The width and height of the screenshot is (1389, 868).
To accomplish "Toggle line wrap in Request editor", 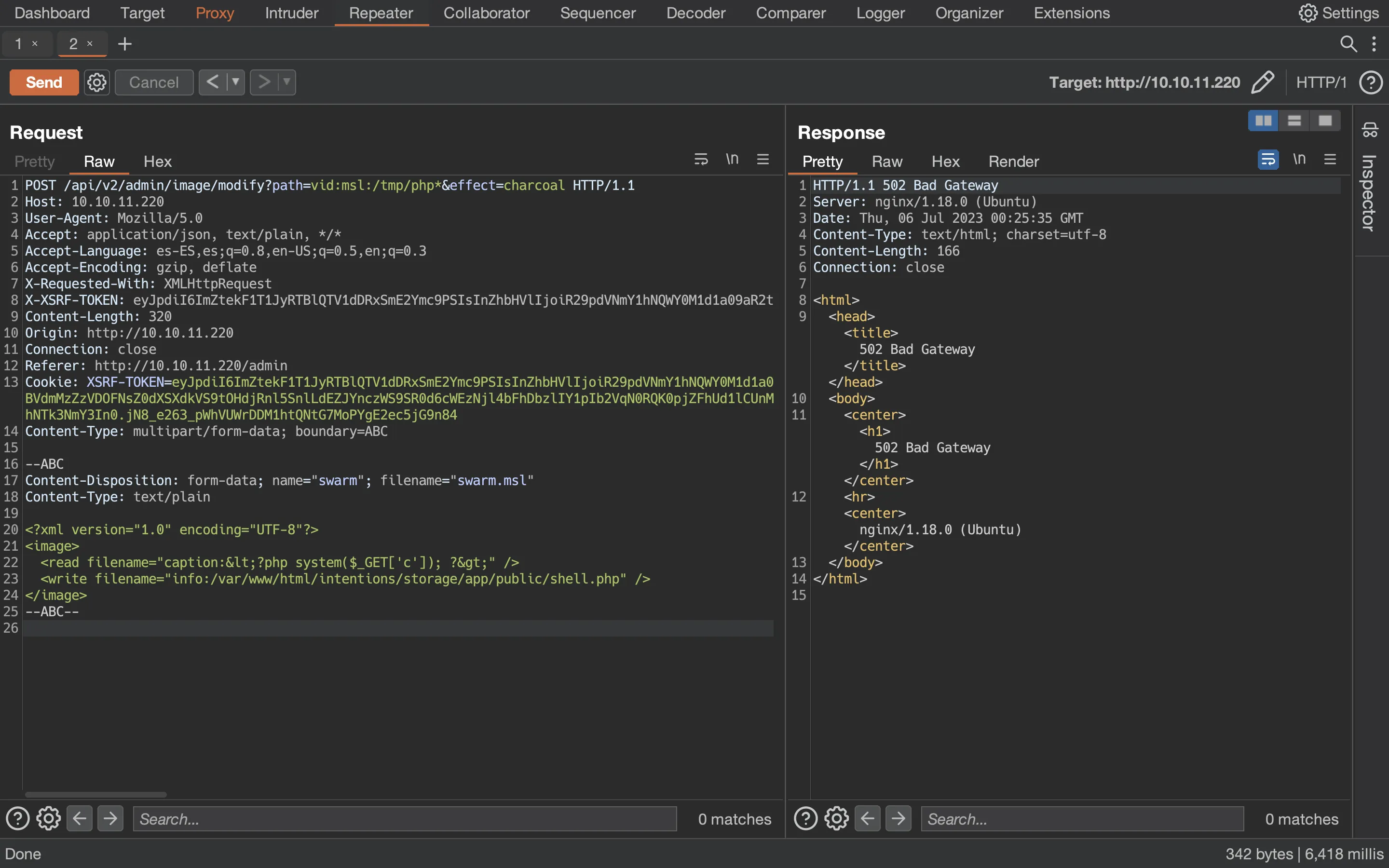I will click(701, 159).
